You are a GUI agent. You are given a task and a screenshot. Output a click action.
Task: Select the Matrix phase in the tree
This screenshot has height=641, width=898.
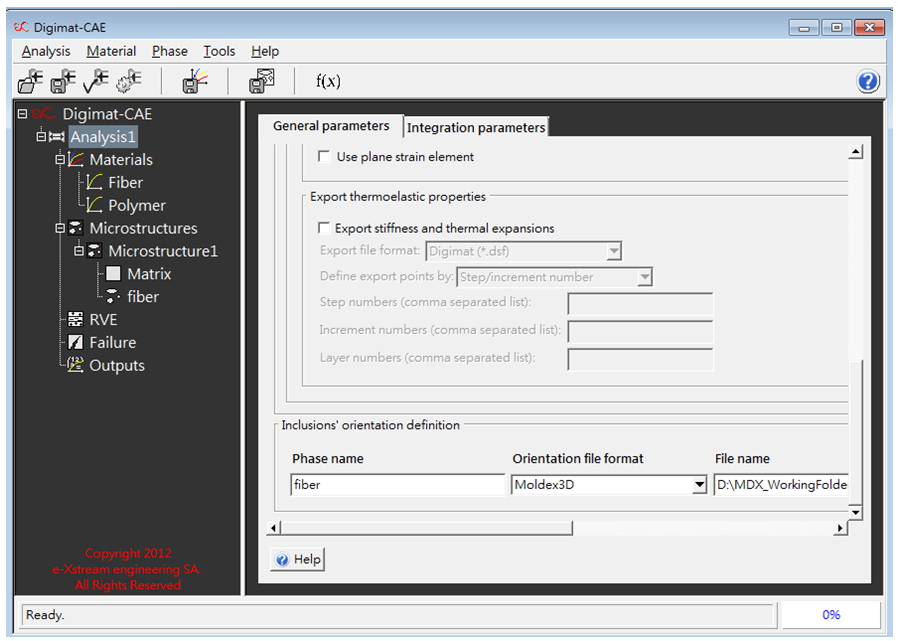149,274
